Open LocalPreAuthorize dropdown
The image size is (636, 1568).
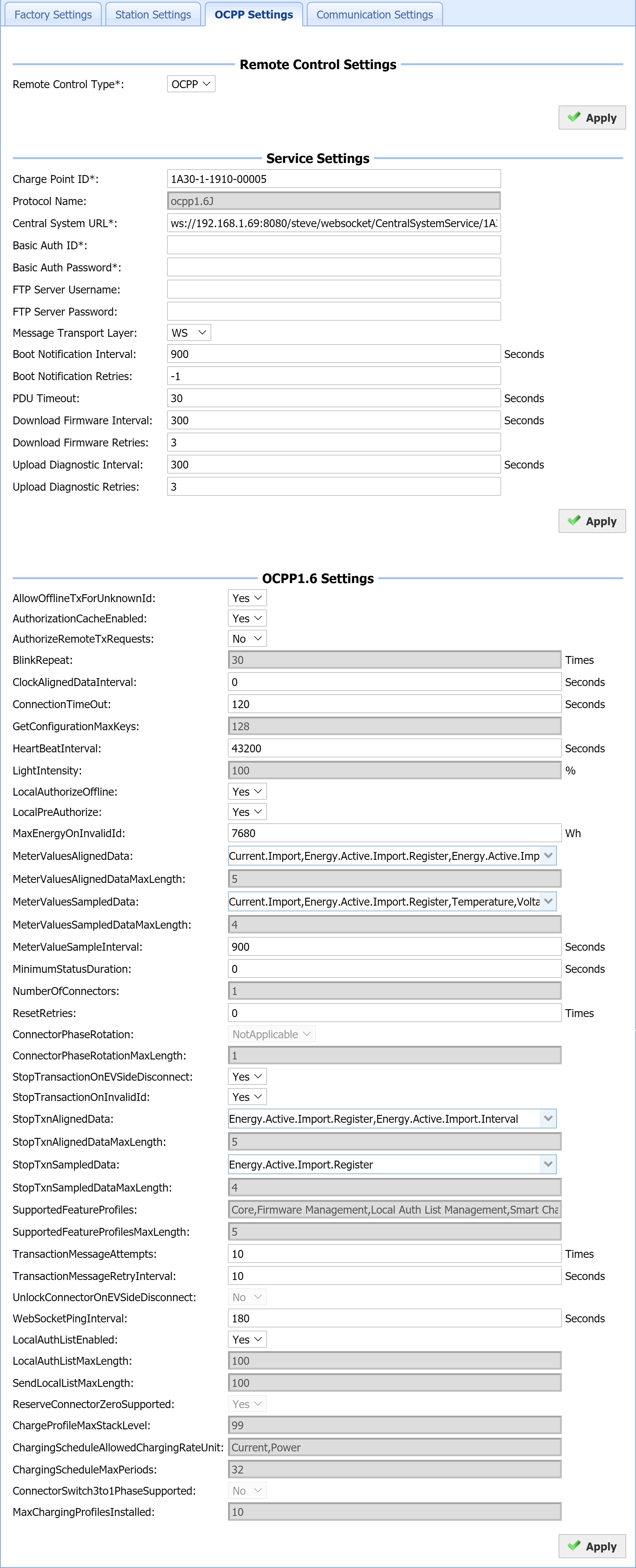point(247,812)
